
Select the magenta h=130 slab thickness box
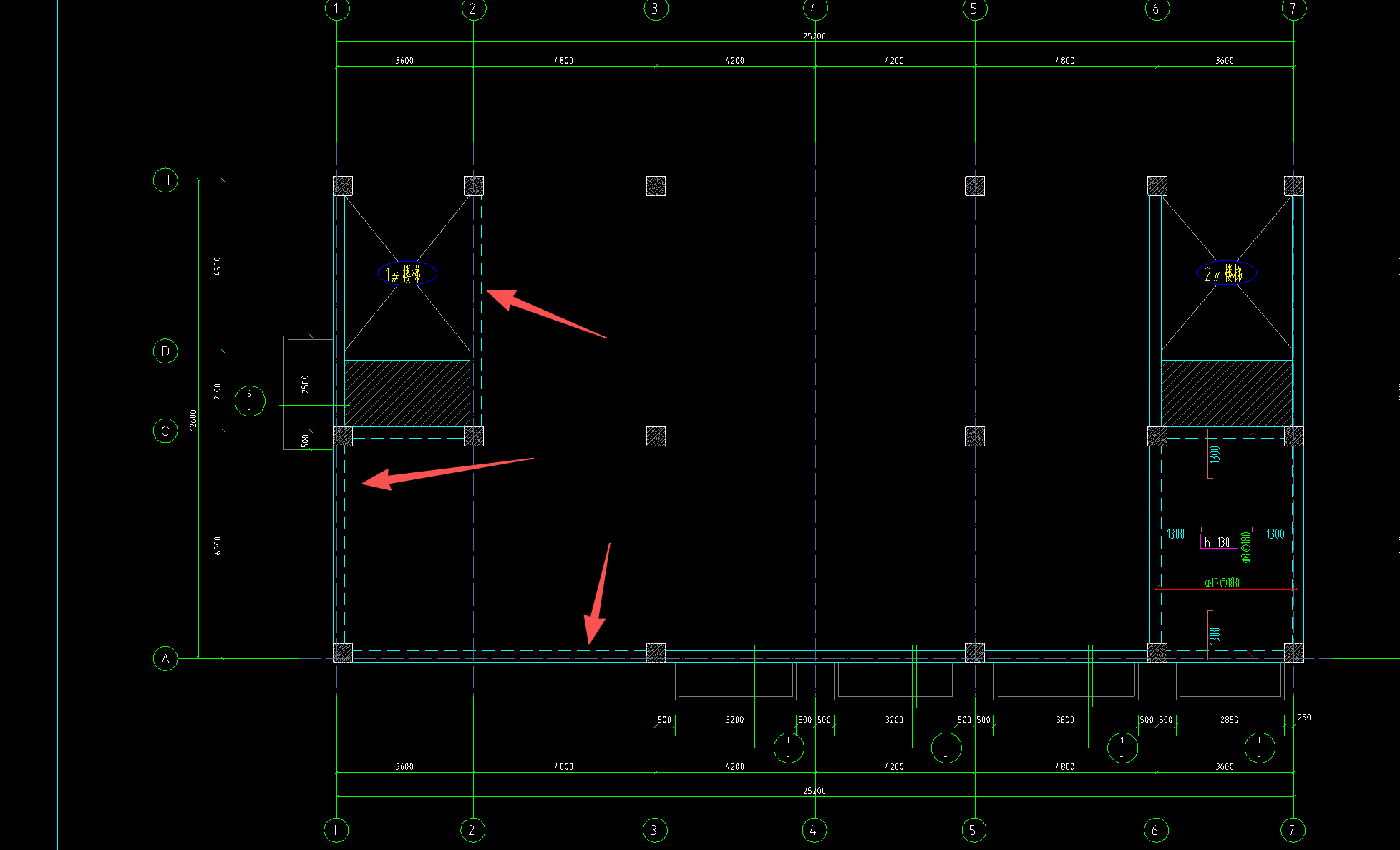(1218, 542)
